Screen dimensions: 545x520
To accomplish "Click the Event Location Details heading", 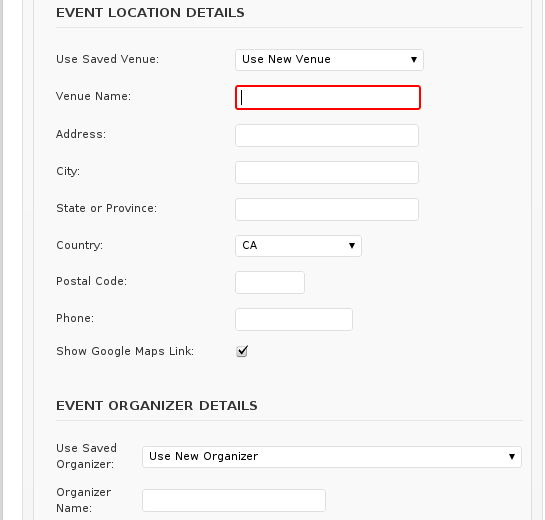I will pyautogui.click(x=150, y=13).
